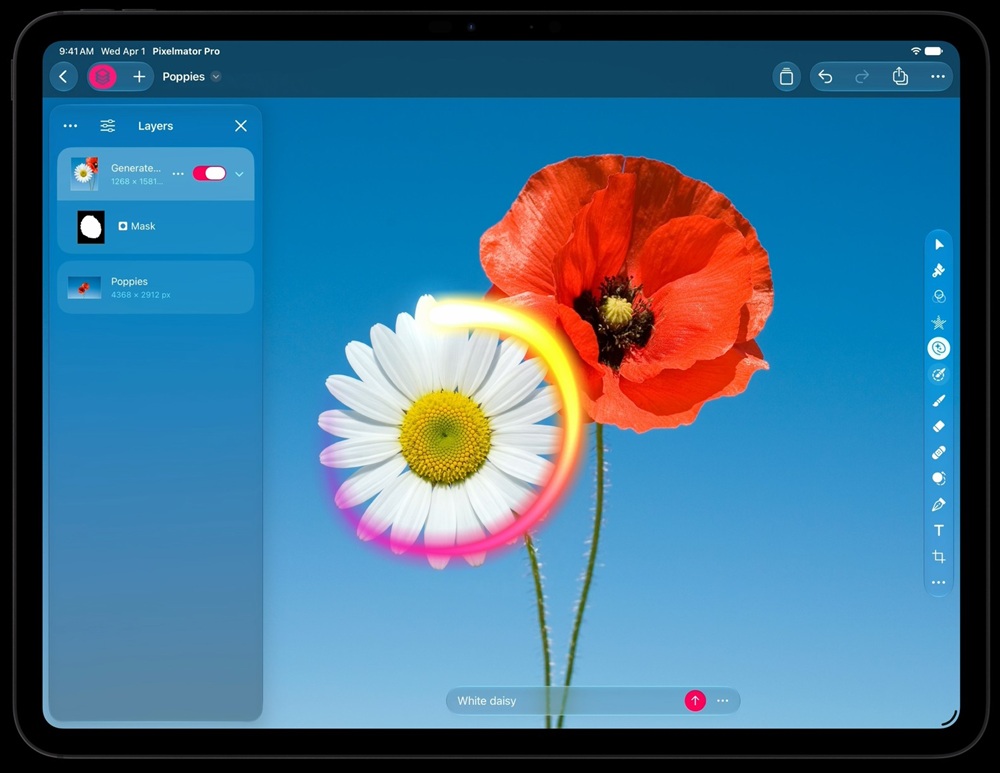This screenshot has width=1000, height=773.
Task: Select the dashed-circle selection brush tool
Action: pyautogui.click(x=939, y=375)
